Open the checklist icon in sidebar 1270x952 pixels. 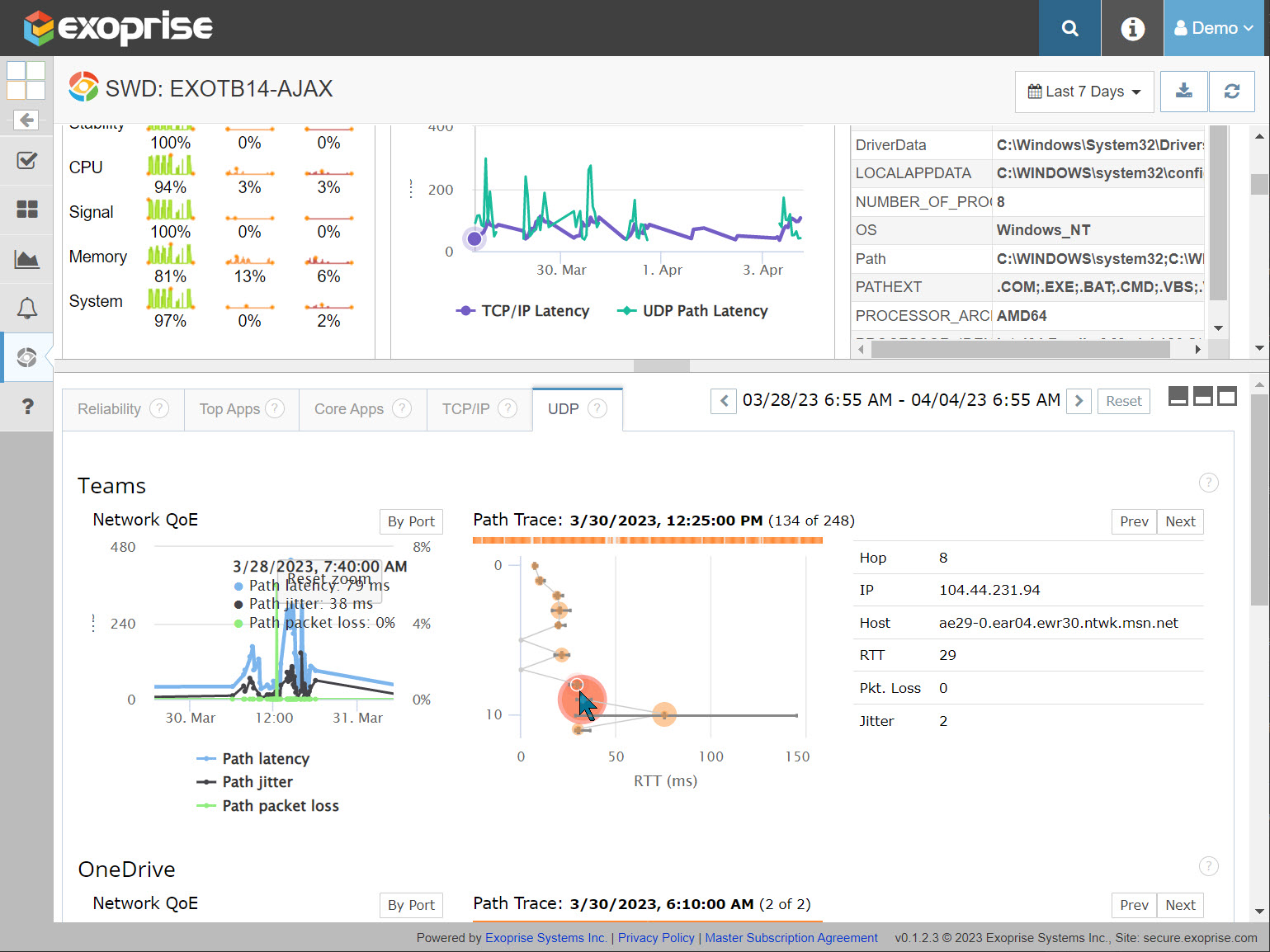point(26,160)
